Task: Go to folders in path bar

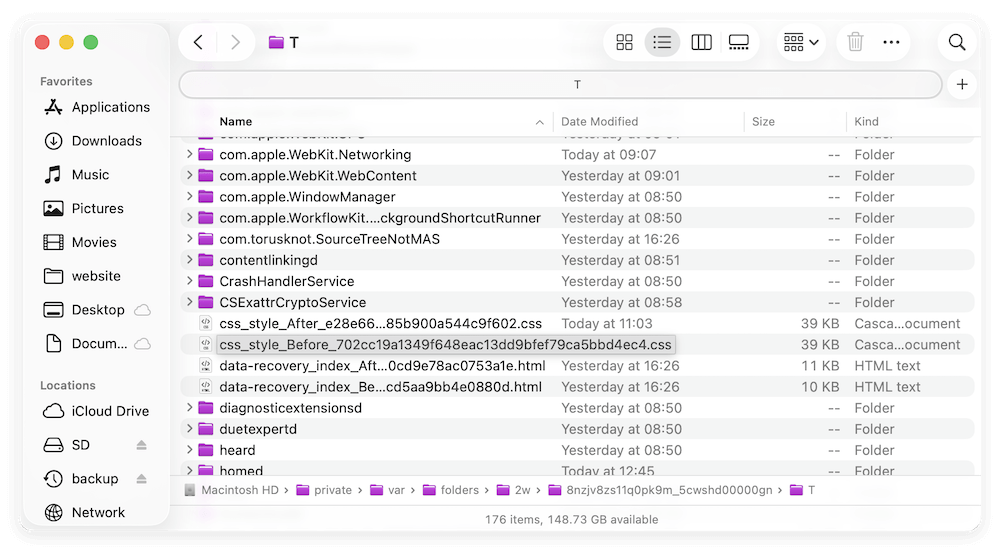Action: pyautogui.click(x=450, y=490)
